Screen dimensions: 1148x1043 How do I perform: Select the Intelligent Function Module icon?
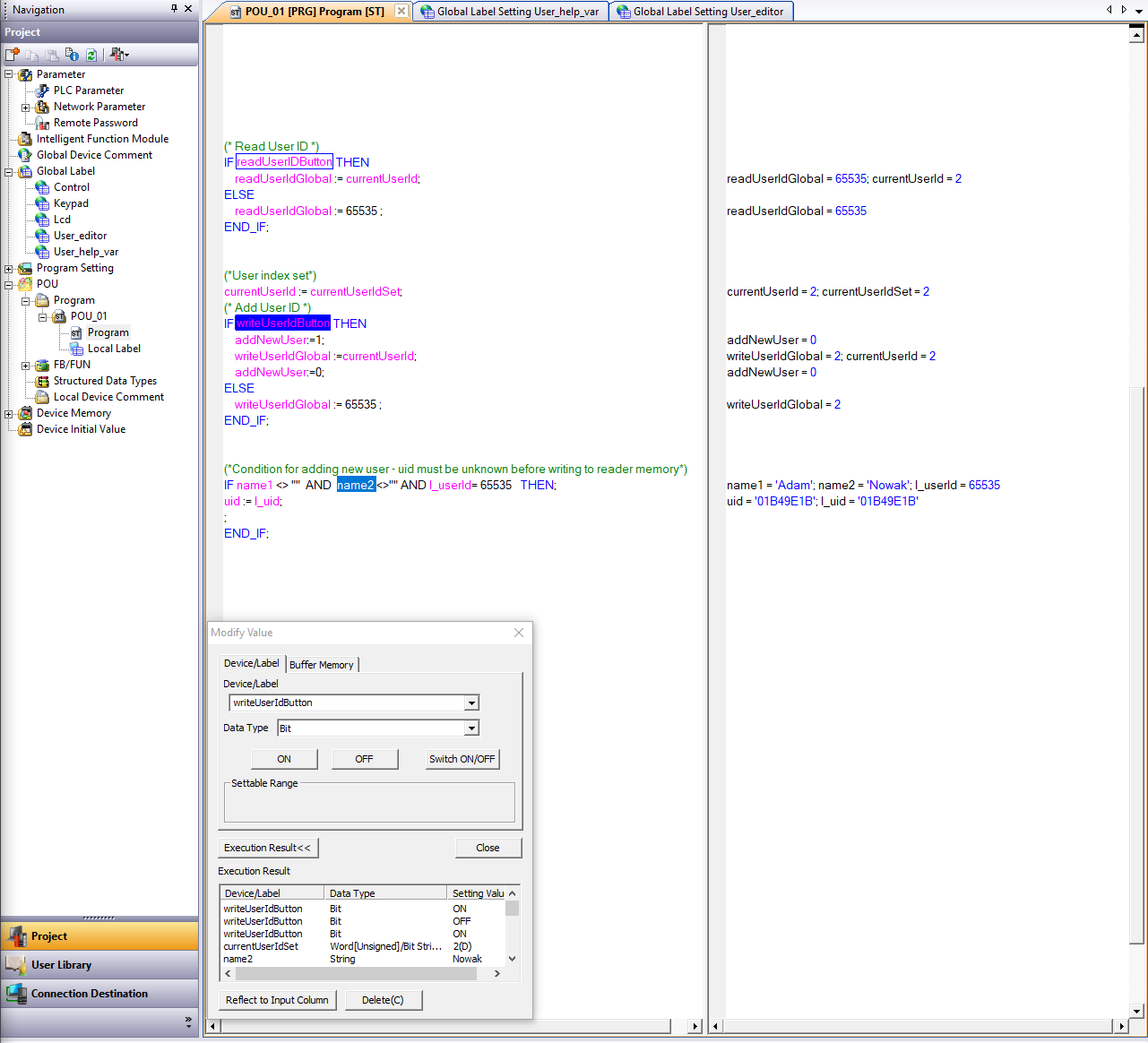(25, 139)
